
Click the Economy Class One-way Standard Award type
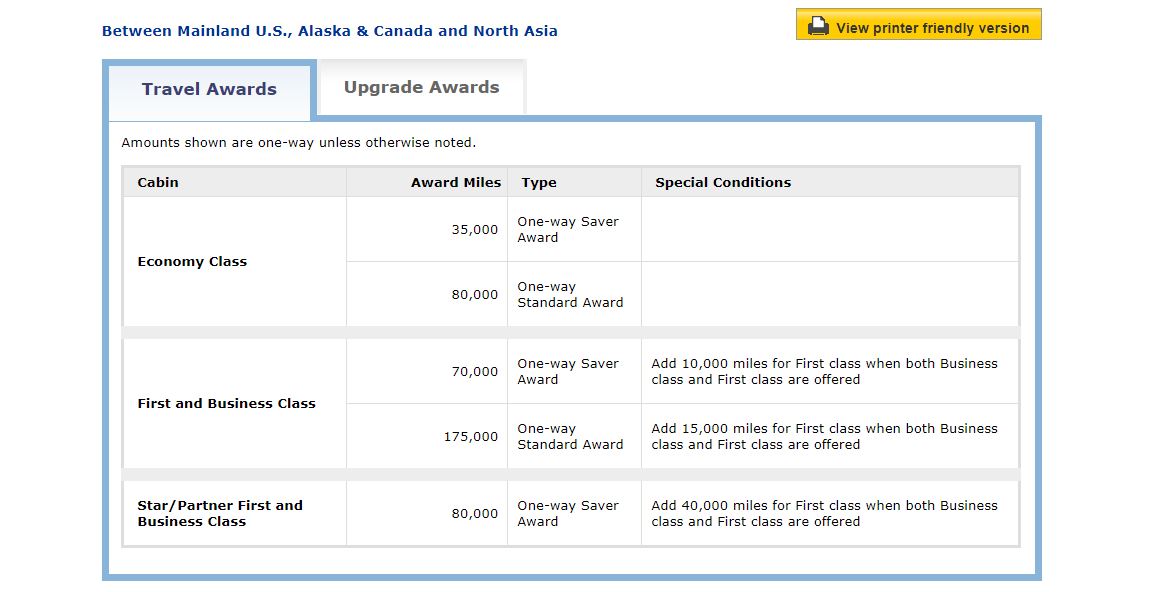(x=570, y=295)
